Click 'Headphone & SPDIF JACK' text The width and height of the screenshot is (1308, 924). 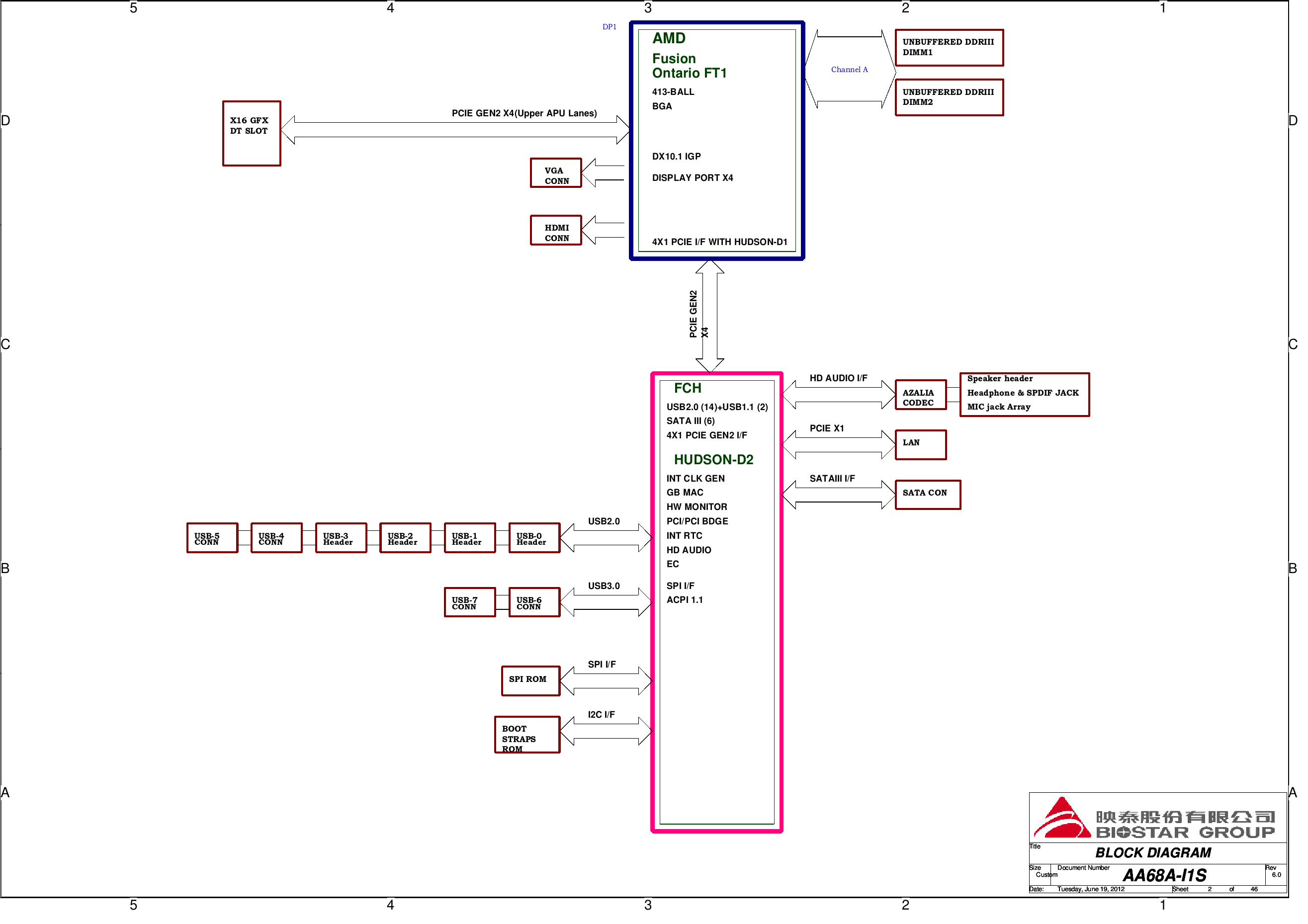pos(1023,393)
